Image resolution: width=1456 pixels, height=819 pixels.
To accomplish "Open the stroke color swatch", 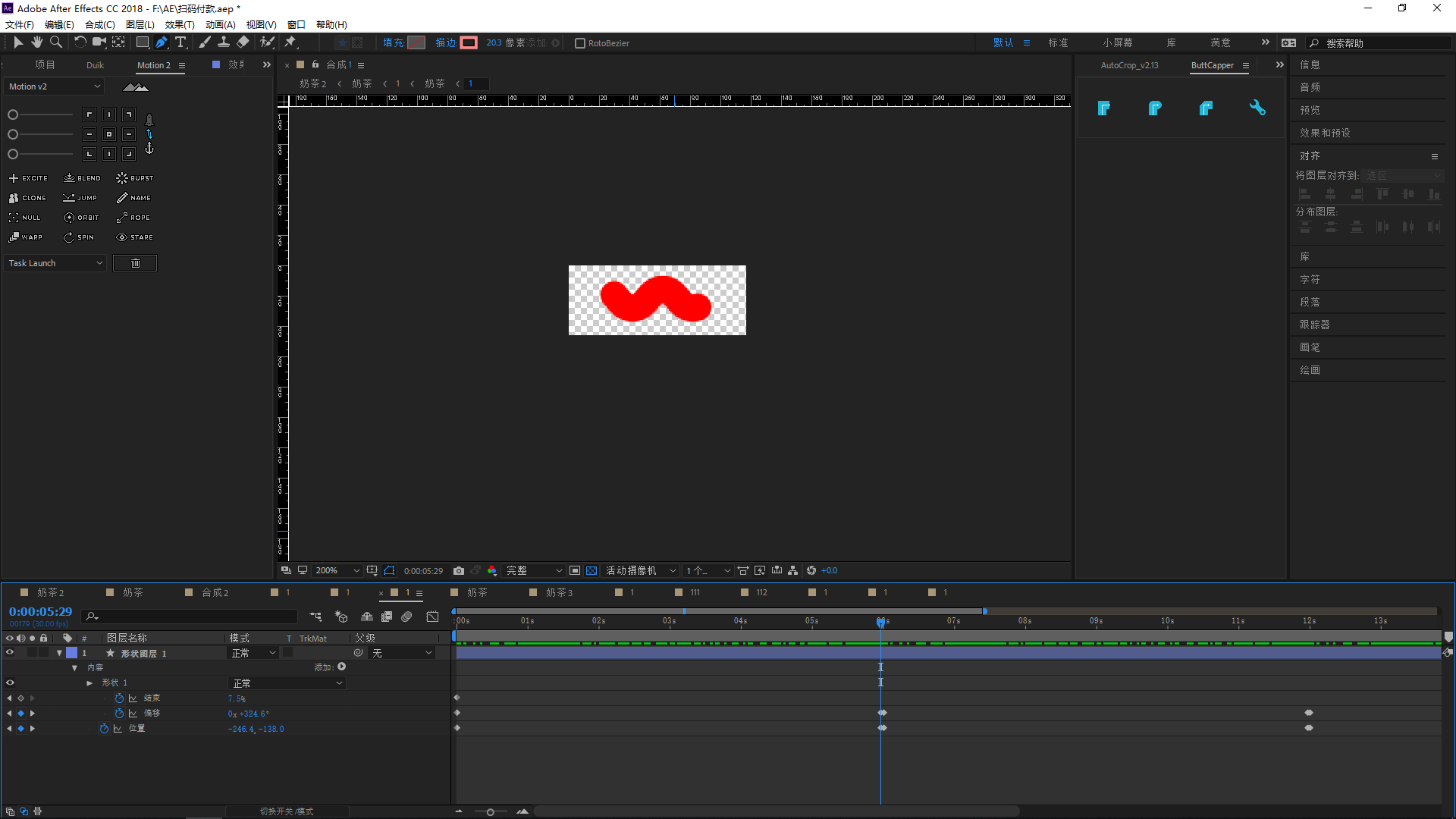I will (x=469, y=42).
